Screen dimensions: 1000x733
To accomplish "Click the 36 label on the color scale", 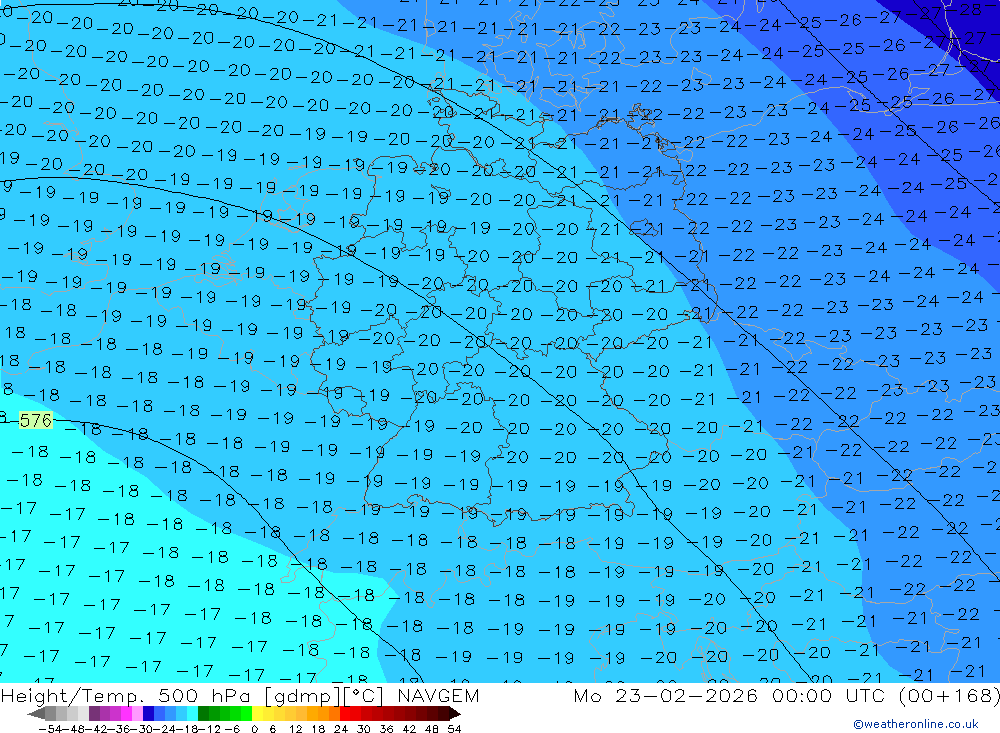I will point(386,729).
